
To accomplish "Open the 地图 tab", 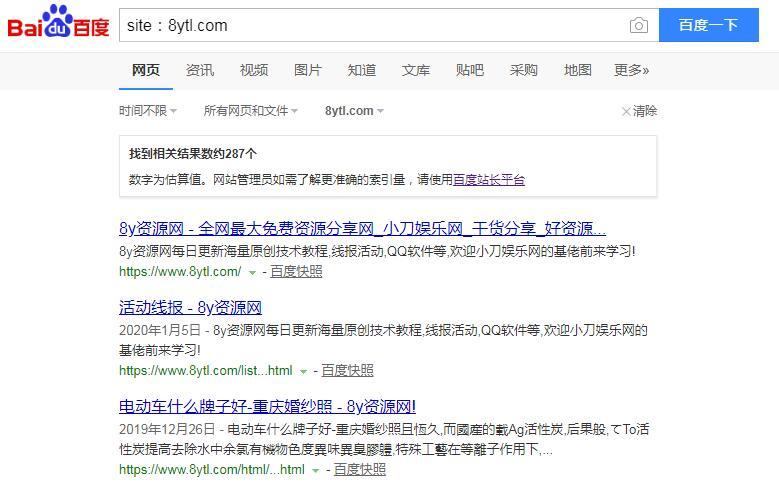I will [x=577, y=70].
